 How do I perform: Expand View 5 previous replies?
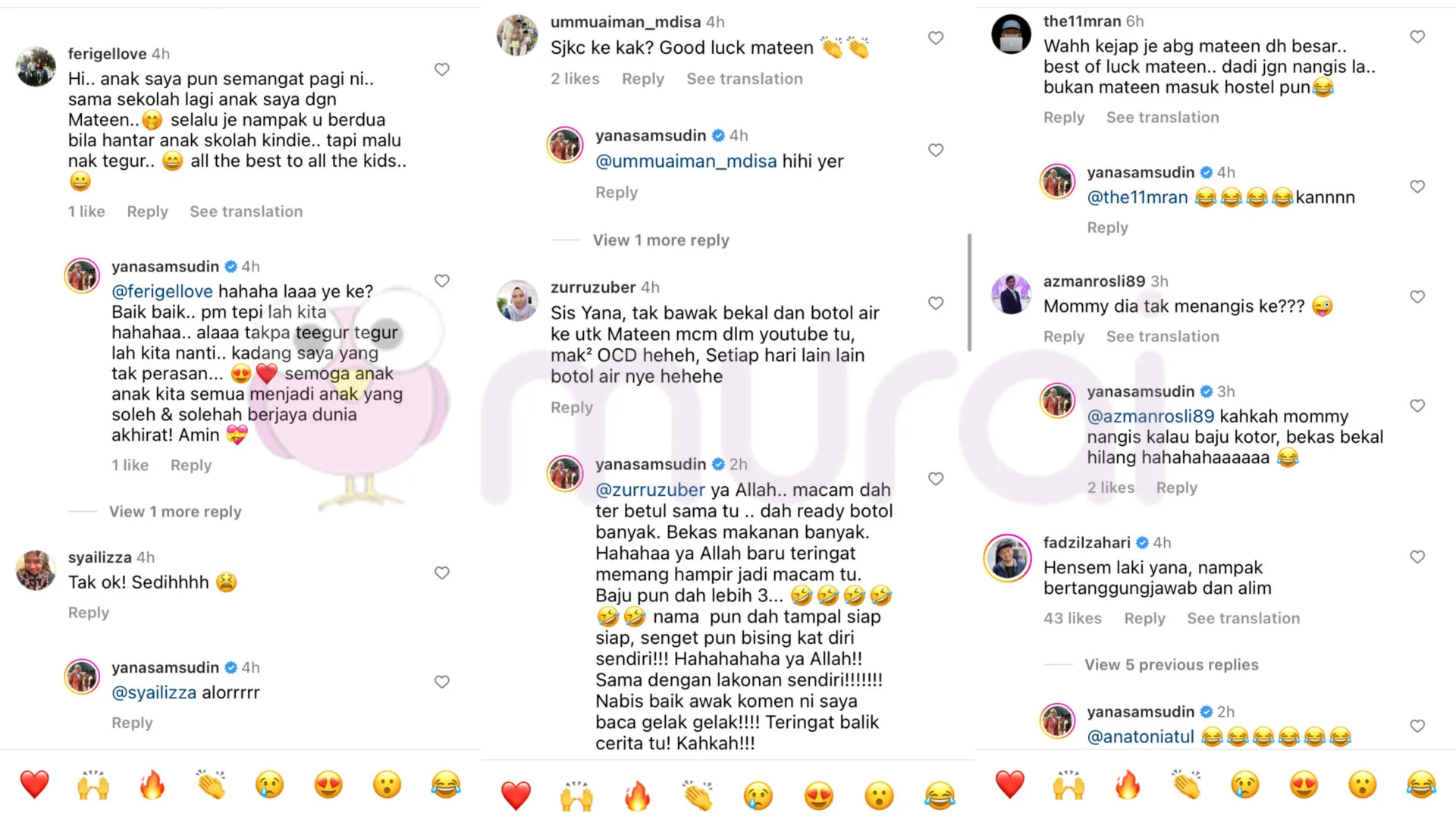1172,665
